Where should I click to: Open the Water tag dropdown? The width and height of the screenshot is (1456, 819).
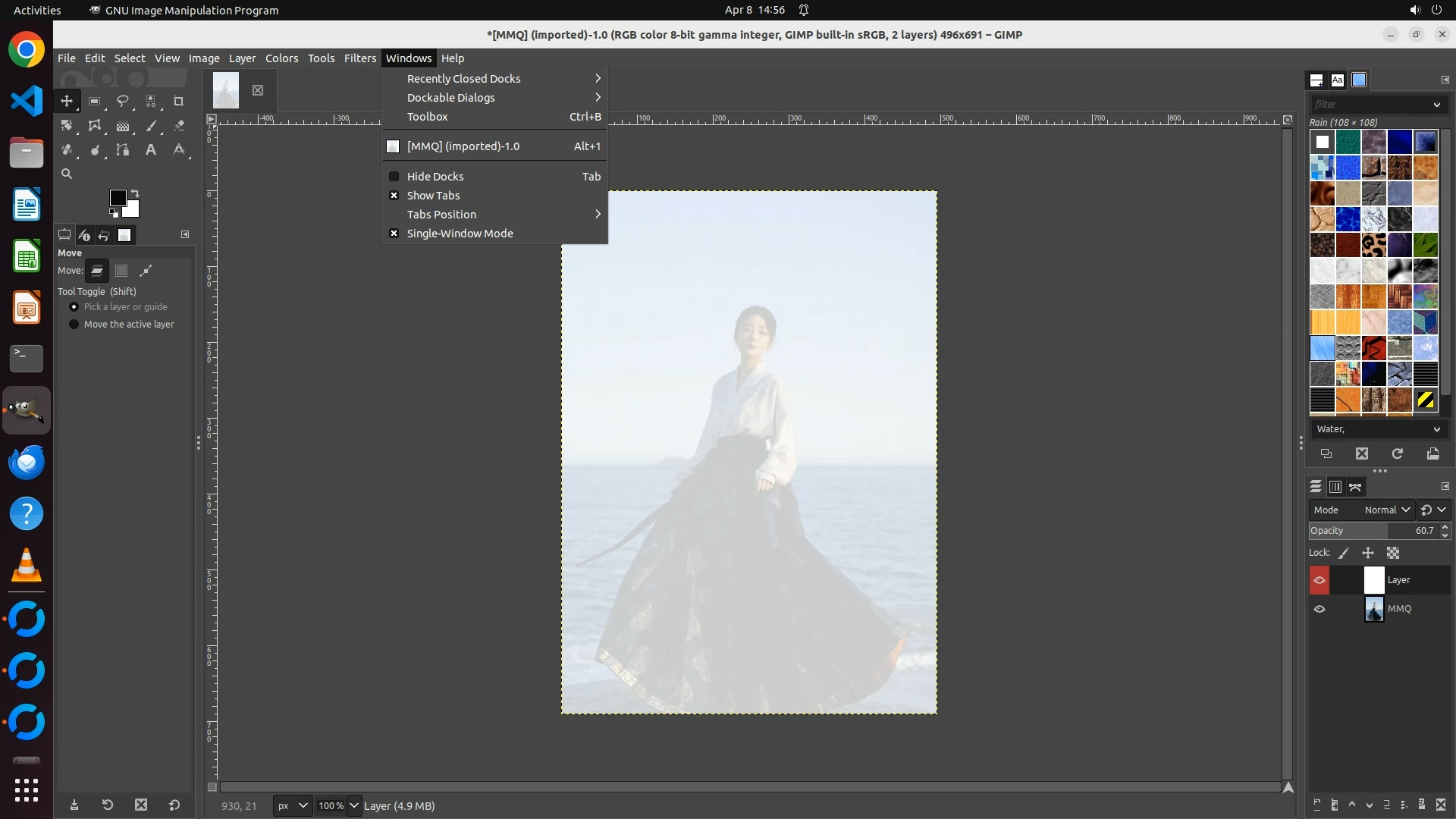1436,429
